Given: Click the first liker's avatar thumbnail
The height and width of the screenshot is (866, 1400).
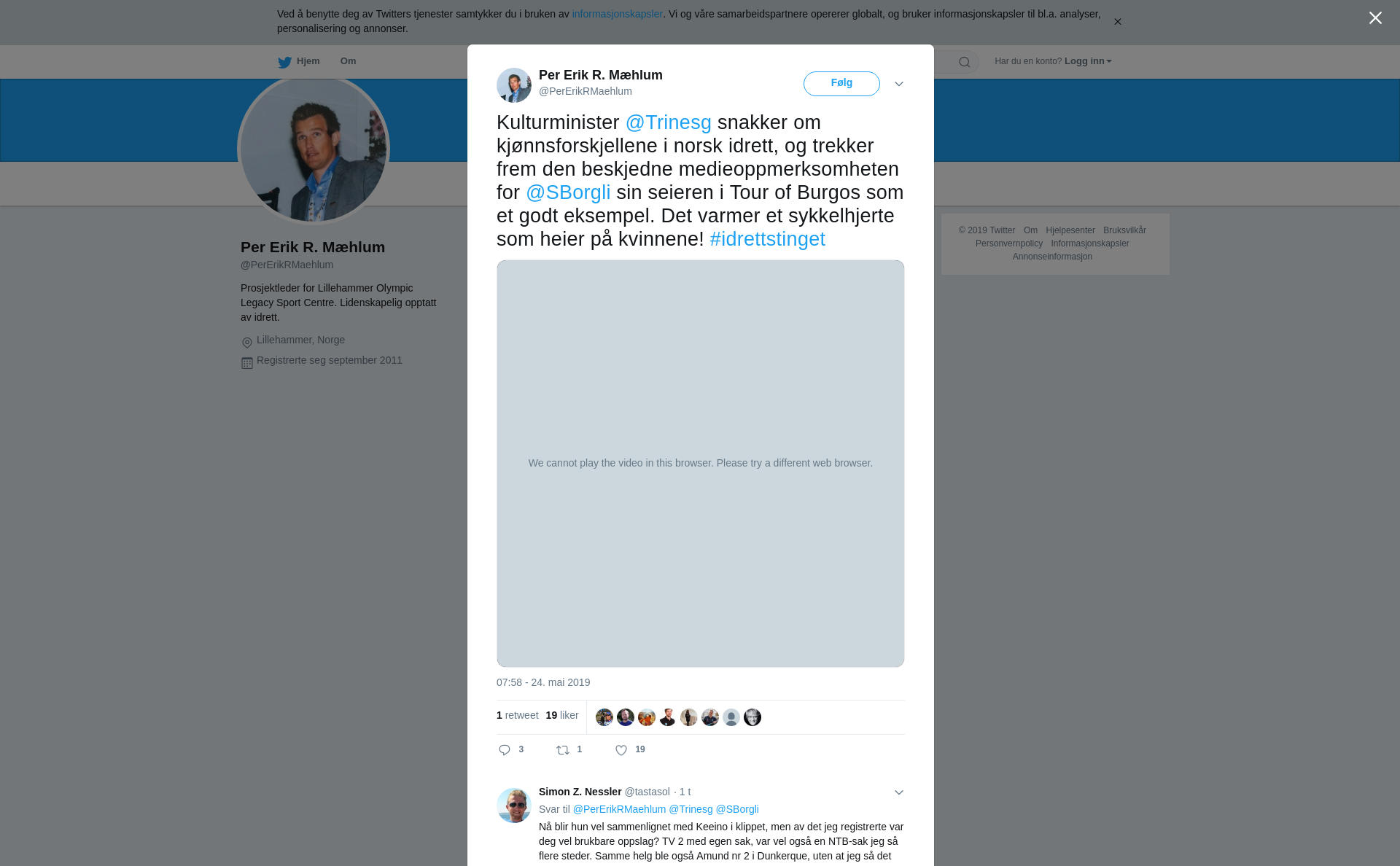Looking at the screenshot, I should pyautogui.click(x=604, y=717).
